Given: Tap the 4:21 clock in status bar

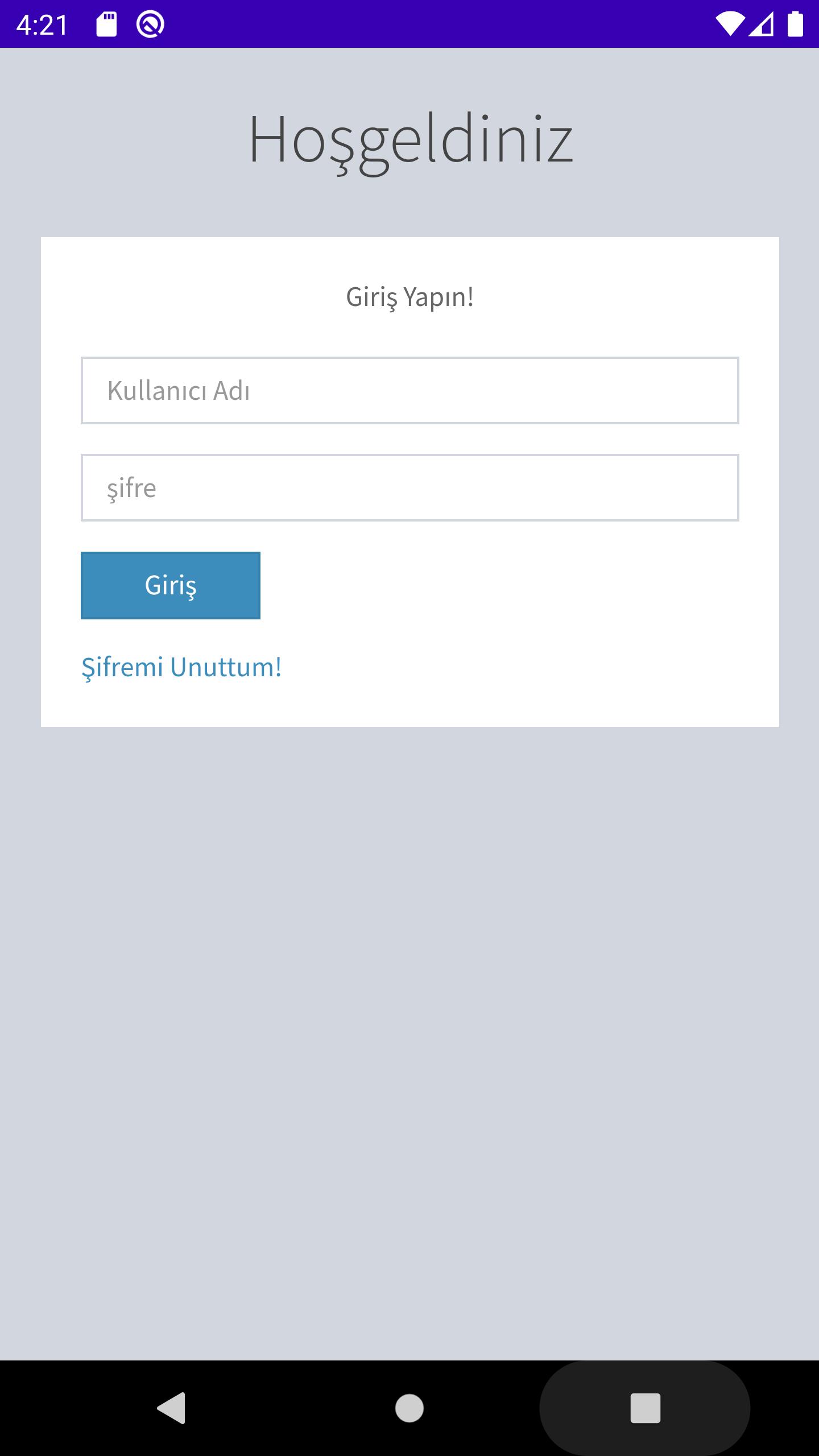Looking at the screenshot, I should [42, 24].
